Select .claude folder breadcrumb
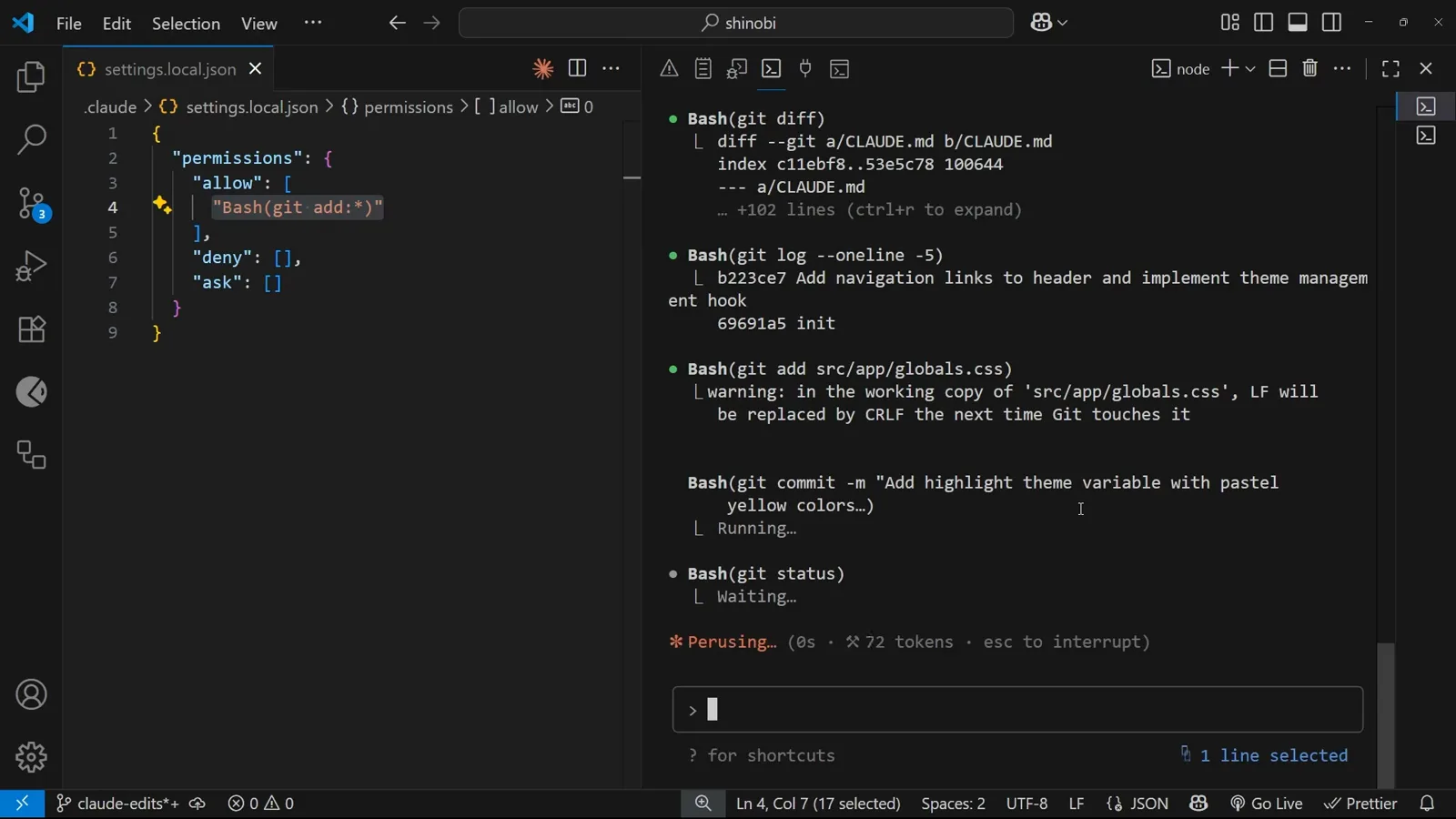The width and height of the screenshot is (1456, 819). (110, 107)
